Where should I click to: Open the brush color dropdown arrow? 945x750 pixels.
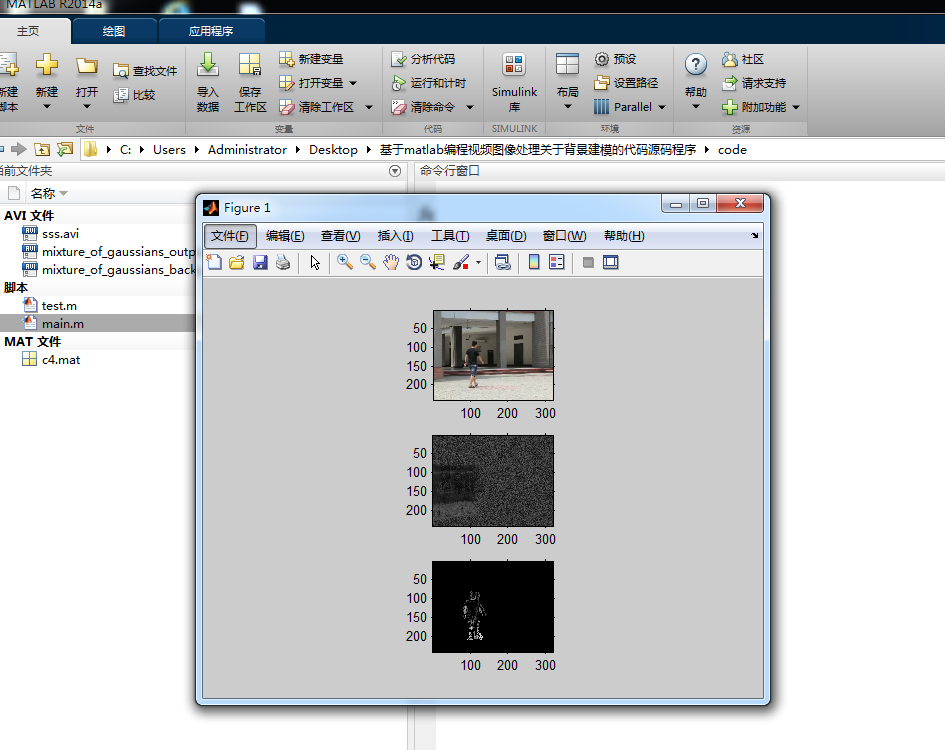pos(479,263)
